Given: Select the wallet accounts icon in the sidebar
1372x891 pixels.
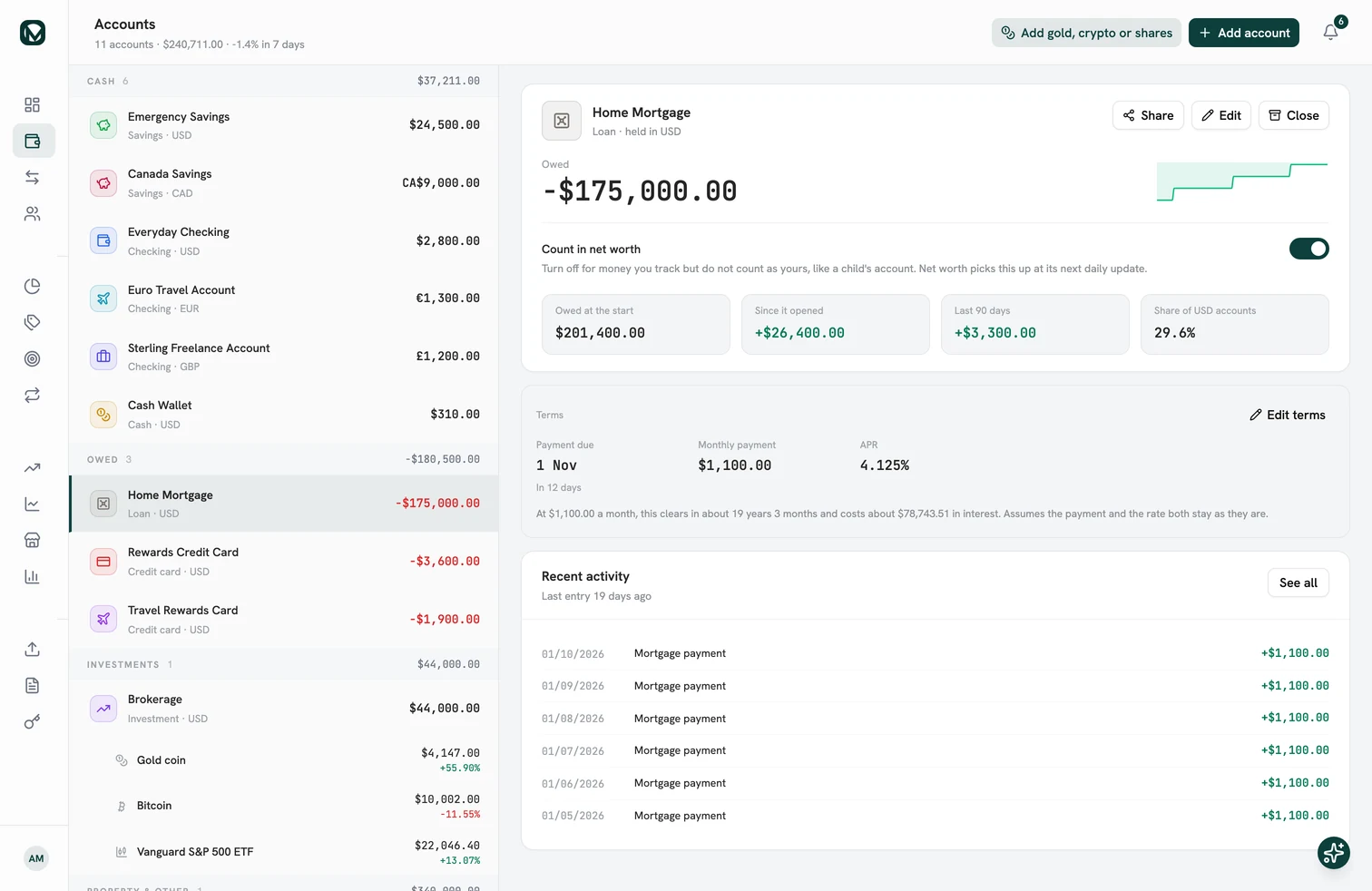Looking at the screenshot, I should click(33, 142).
